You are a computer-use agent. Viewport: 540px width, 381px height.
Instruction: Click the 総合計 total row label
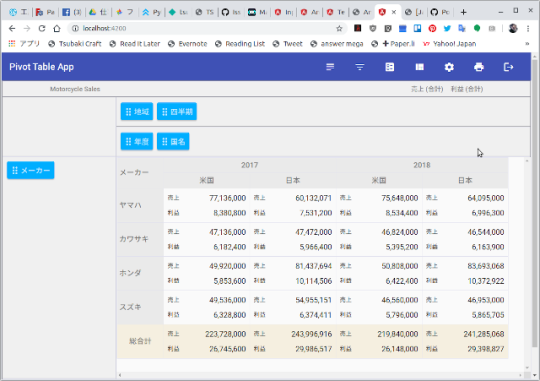(x=140, y=341)
